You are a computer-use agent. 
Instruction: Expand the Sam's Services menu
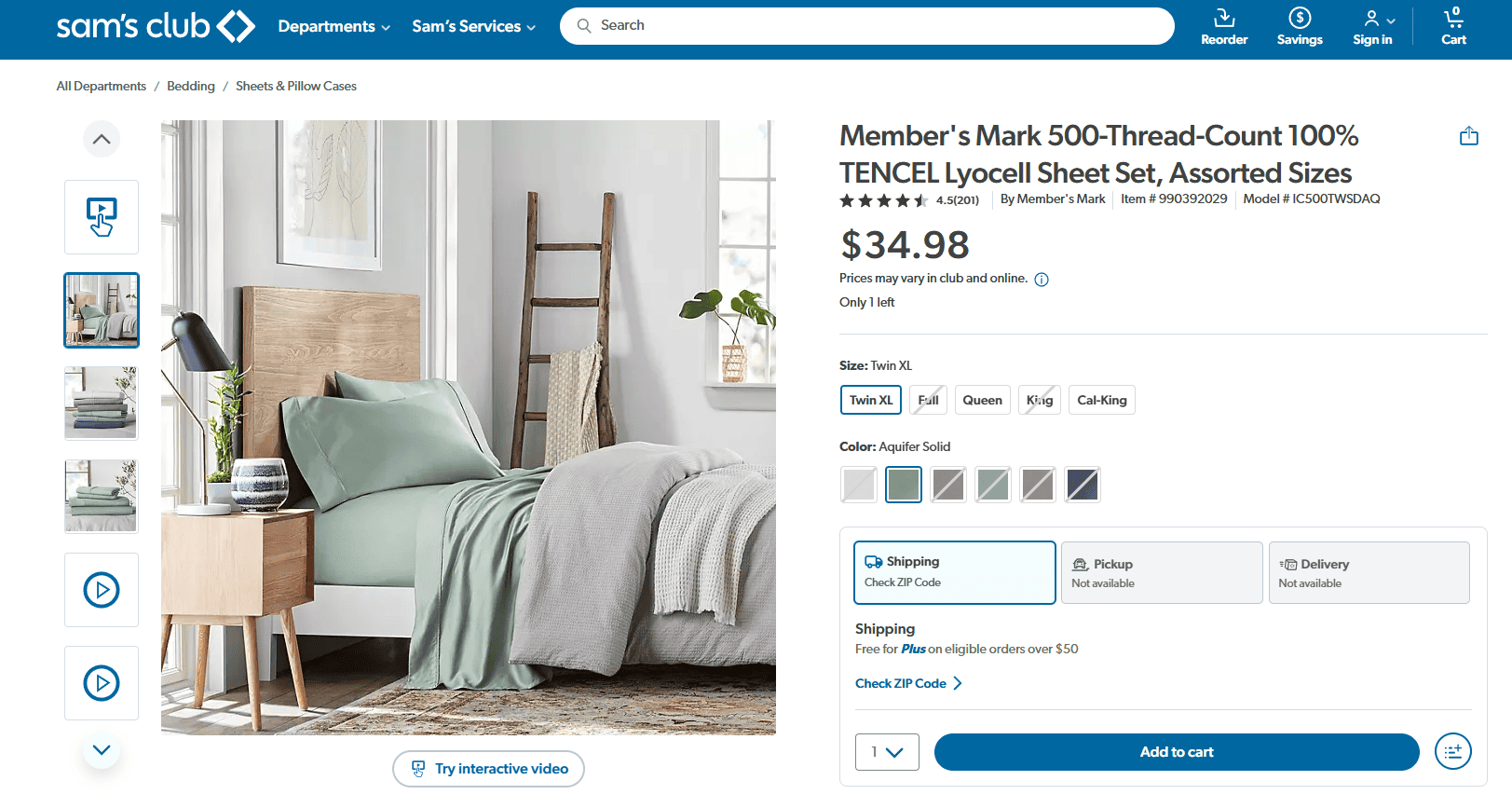point(474,26)
